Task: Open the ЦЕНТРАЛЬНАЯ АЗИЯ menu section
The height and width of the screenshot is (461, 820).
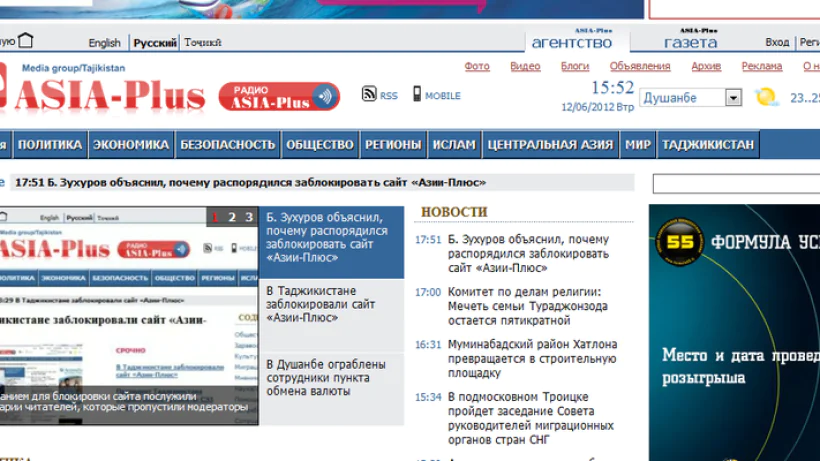Action: (550, 145)
